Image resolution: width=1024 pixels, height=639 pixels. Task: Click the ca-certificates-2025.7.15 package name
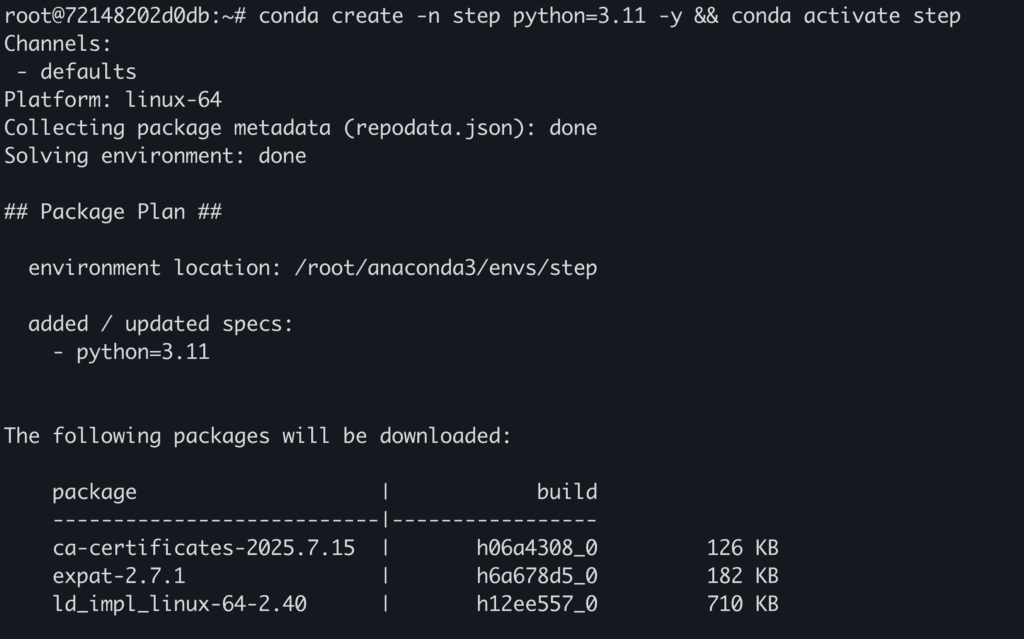(203, 548)
